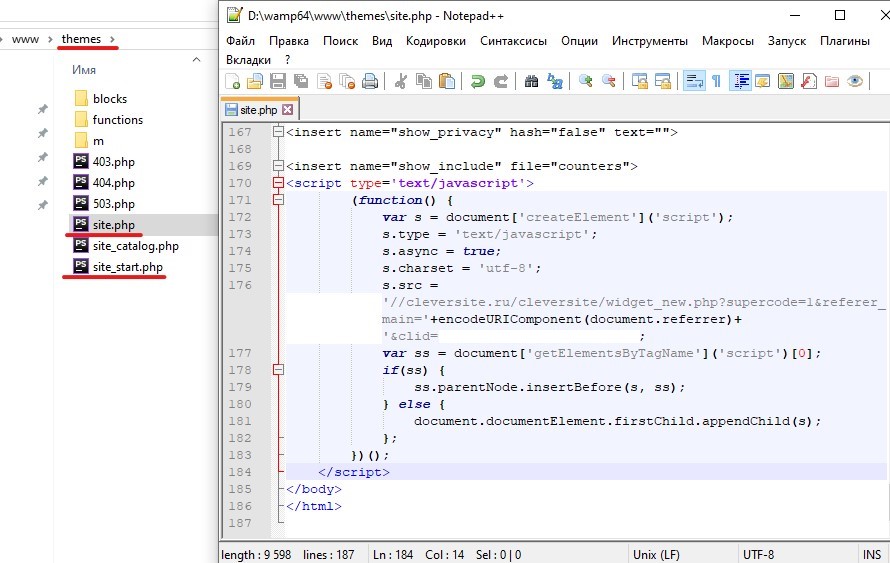Click the themes breadcrumb in path
890x563 pixels.
[x=81, y=39]
